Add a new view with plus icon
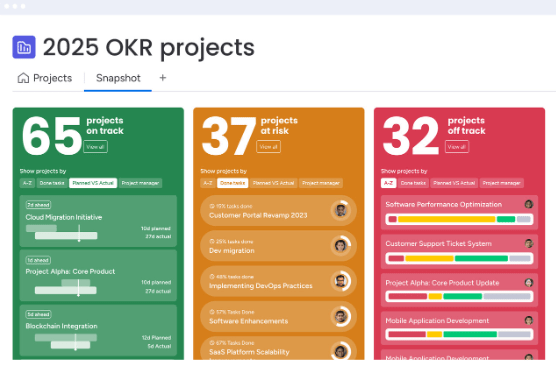Screen dimensions: 556x370 [x=163, y=78]
